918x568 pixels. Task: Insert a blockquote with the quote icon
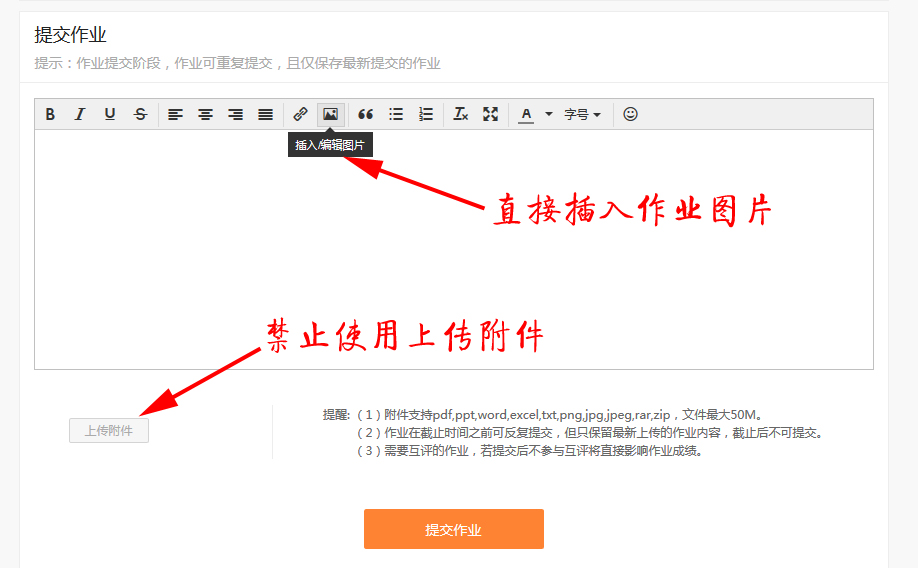pyautogui.click(x=365, y=114)
